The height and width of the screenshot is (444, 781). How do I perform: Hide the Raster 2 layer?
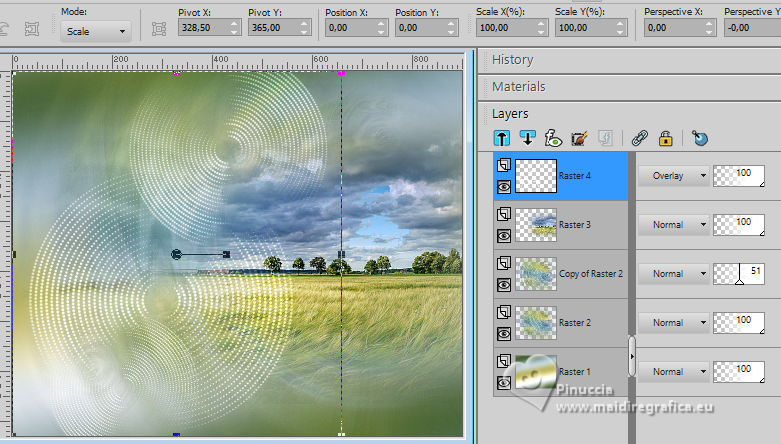[x=504, y=333]
